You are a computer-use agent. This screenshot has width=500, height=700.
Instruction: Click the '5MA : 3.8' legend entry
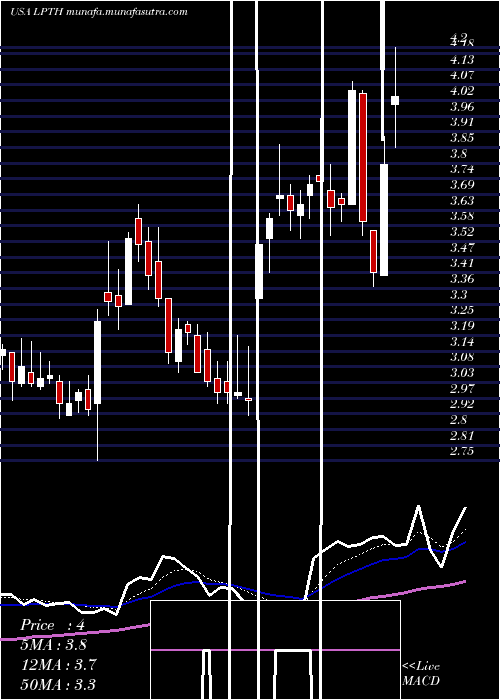tap(54, 644)
